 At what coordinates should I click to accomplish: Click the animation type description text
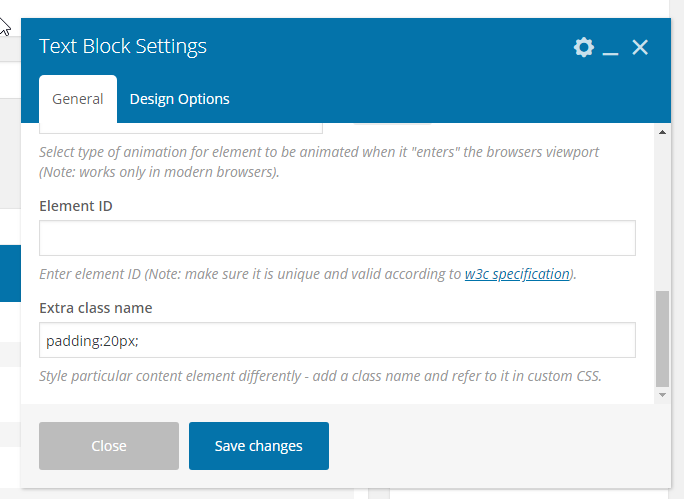tap(319, 162)
